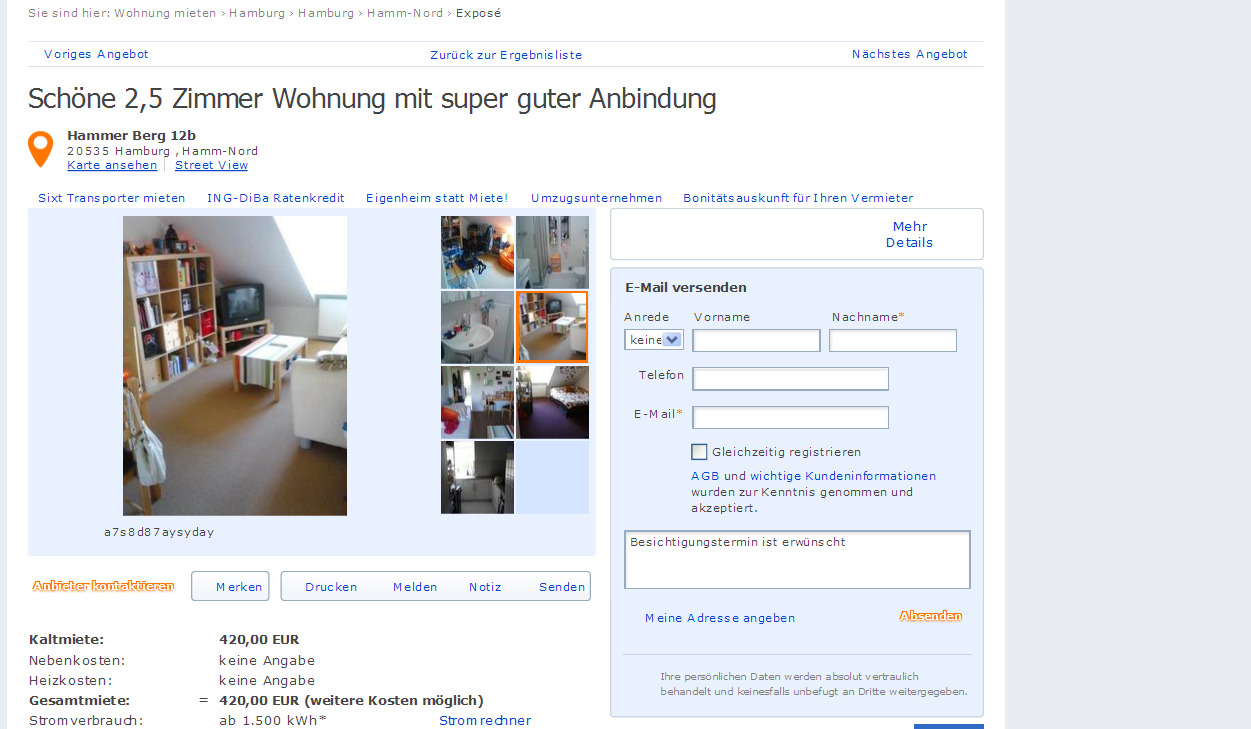View the kitchen thumbnail at the bottom
The height and width of the screenshot is (729, 1251).
coord(477,478)
